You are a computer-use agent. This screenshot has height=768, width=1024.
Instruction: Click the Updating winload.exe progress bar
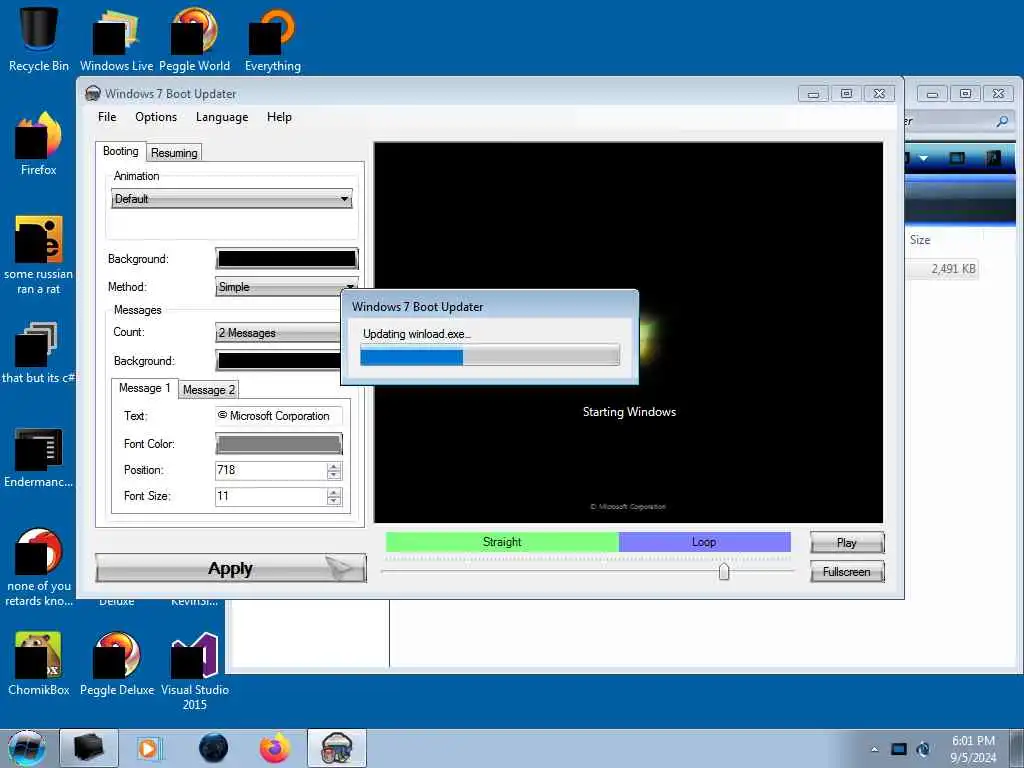tap(490, 356)
